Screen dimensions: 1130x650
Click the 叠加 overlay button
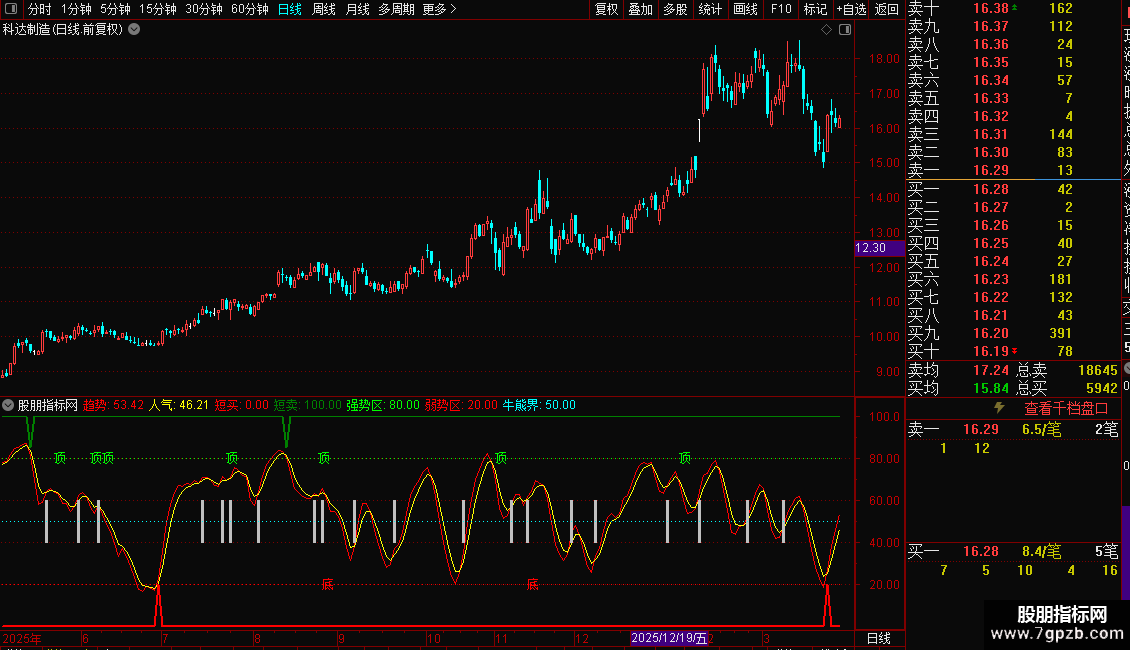[641, 9]
